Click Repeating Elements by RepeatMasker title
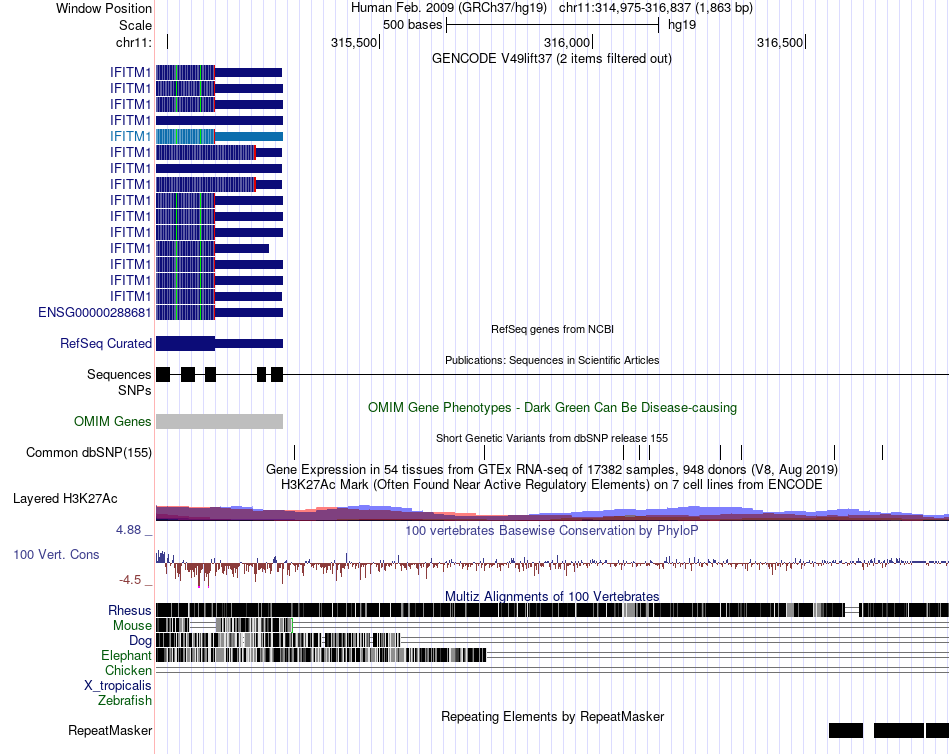This screenshot has height=754, width=950. 552,716
